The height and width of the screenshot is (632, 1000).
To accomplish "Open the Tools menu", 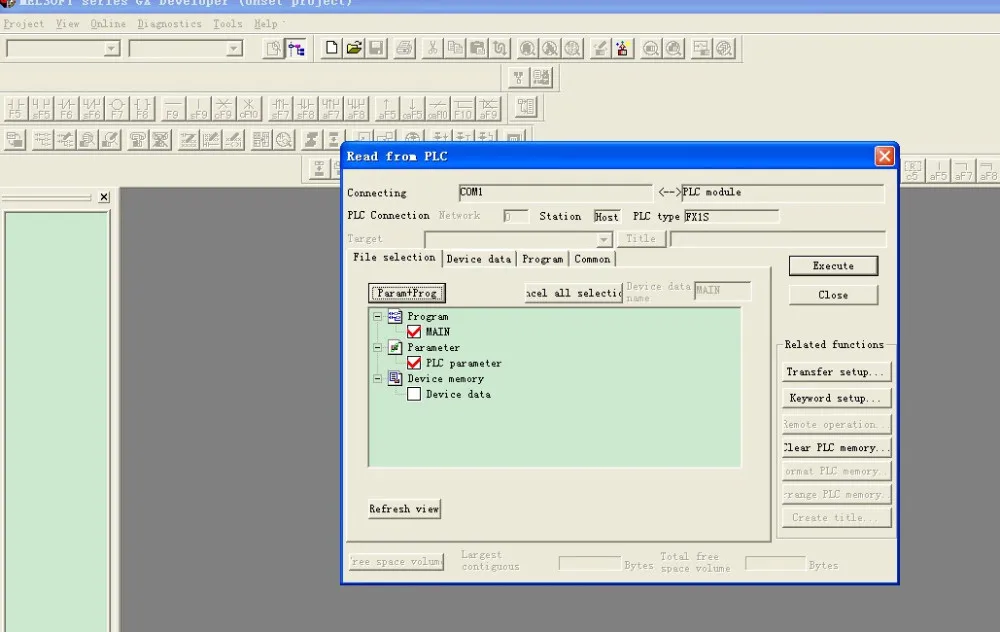I will 228,24.
